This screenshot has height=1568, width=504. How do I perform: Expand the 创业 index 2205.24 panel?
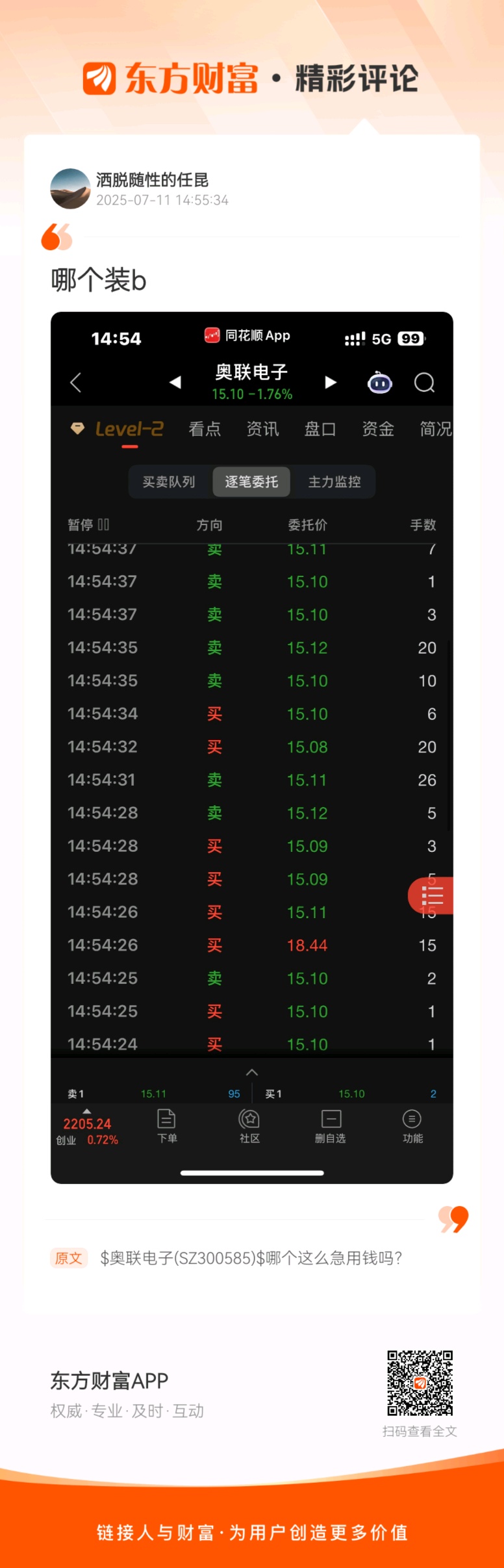[87, 1129]
